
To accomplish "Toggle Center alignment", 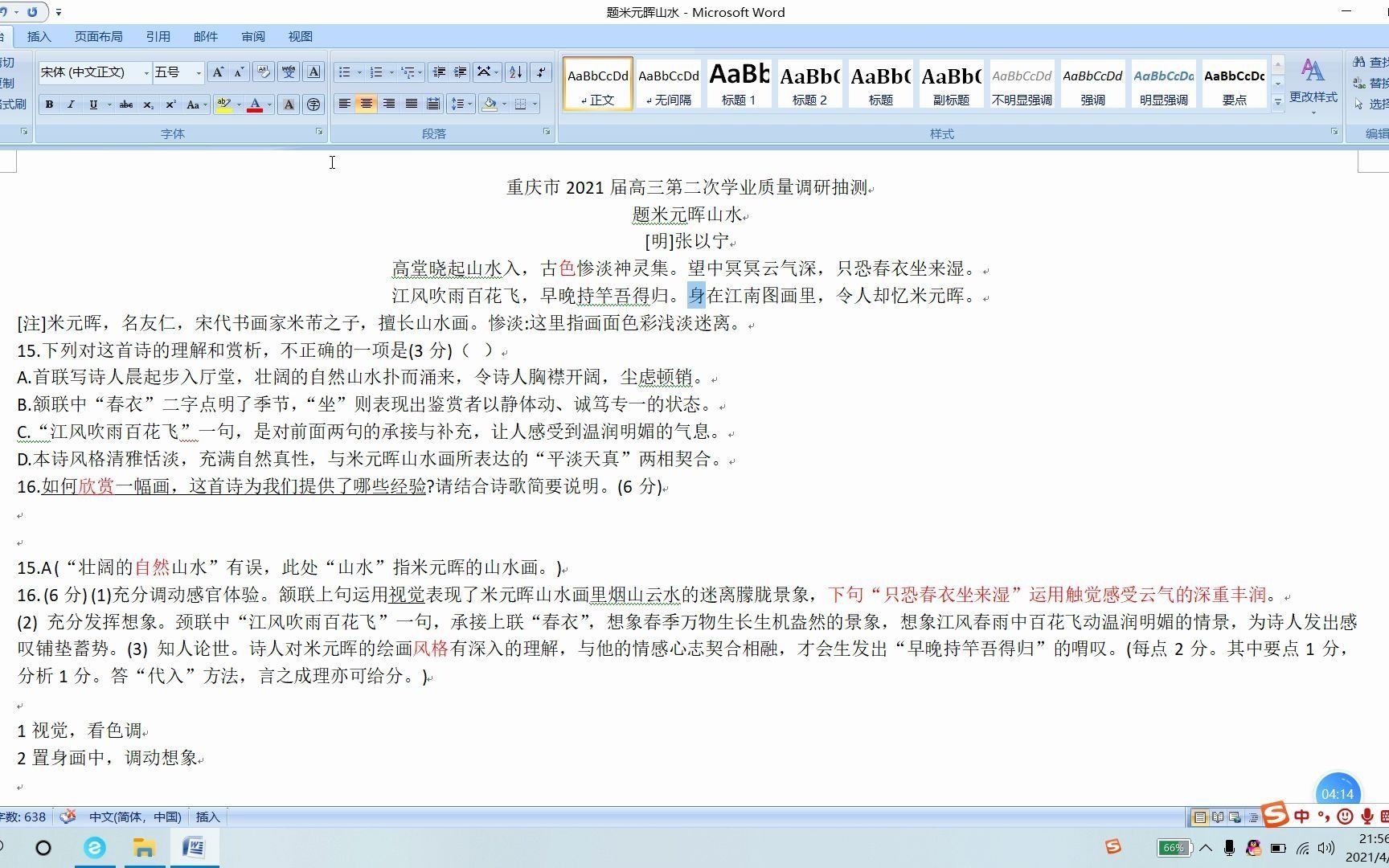I will [366, 104].
